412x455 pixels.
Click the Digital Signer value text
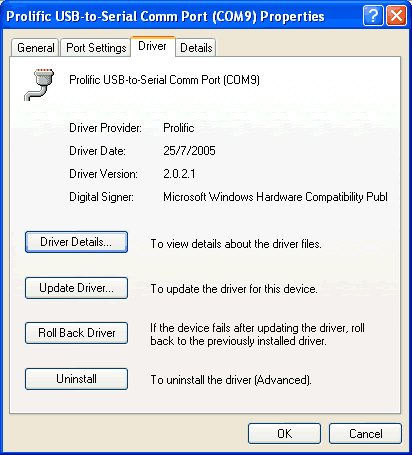point(275,197)
